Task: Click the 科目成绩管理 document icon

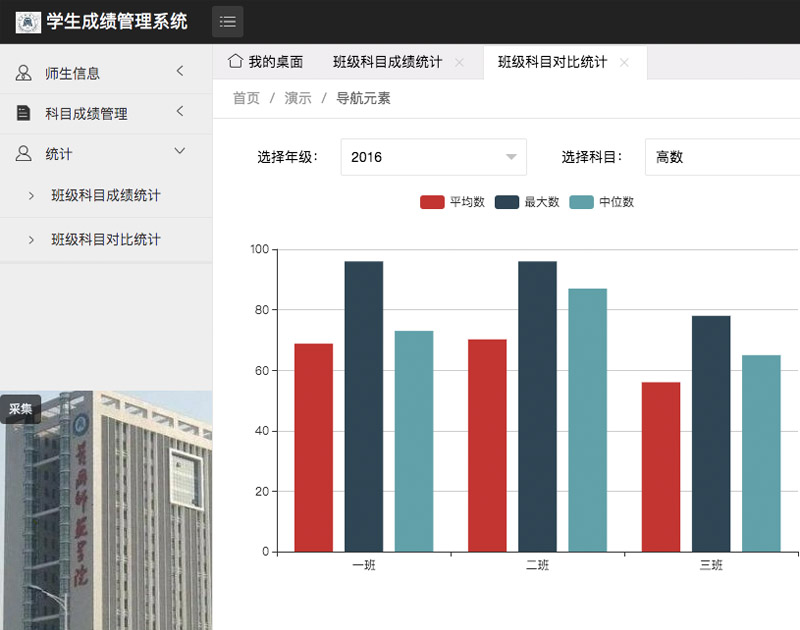Action: pyautogui.click(x=24, y=113)
